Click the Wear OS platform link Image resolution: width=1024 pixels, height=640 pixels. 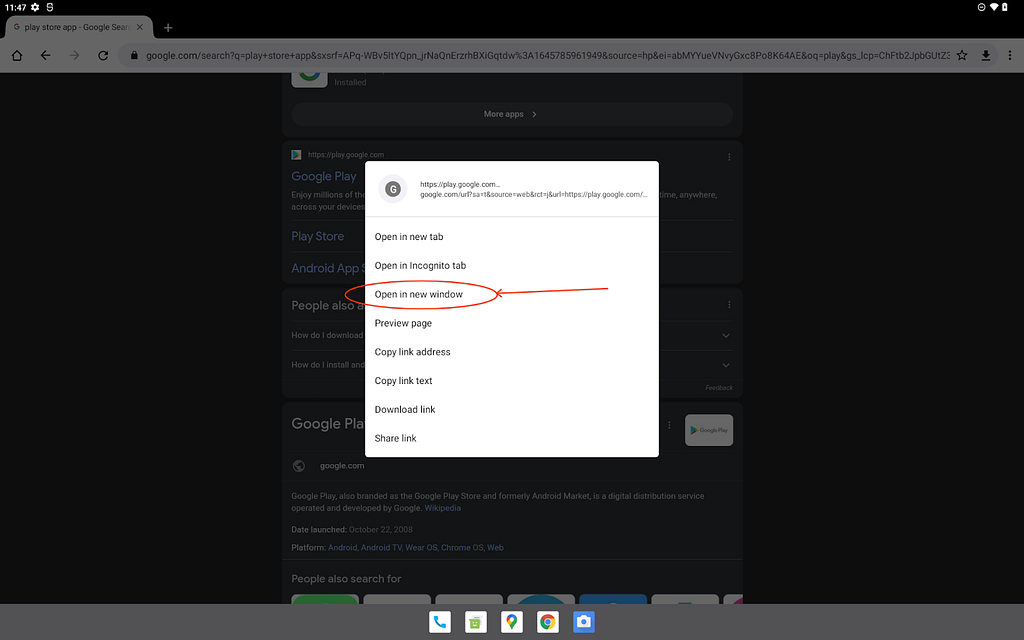point(421,548)
